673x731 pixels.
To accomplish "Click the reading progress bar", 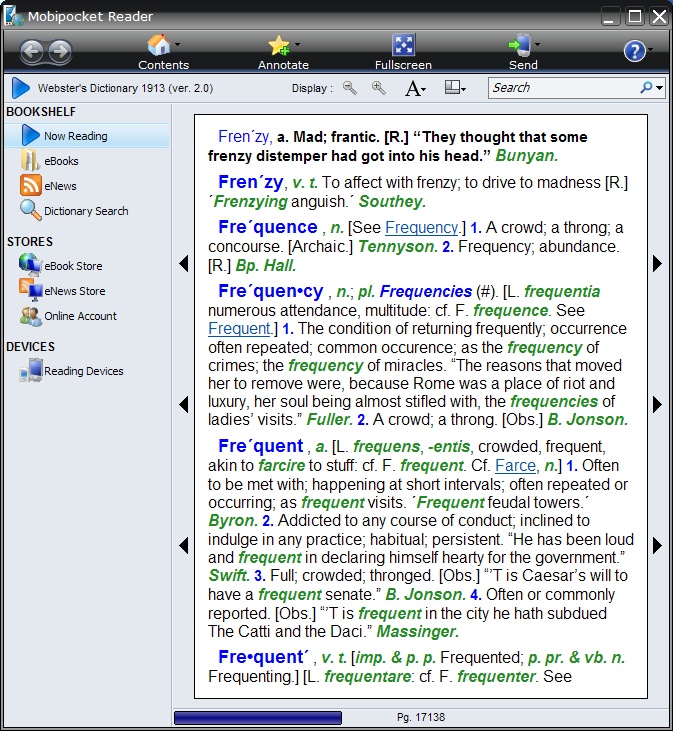I will (258, 717).
